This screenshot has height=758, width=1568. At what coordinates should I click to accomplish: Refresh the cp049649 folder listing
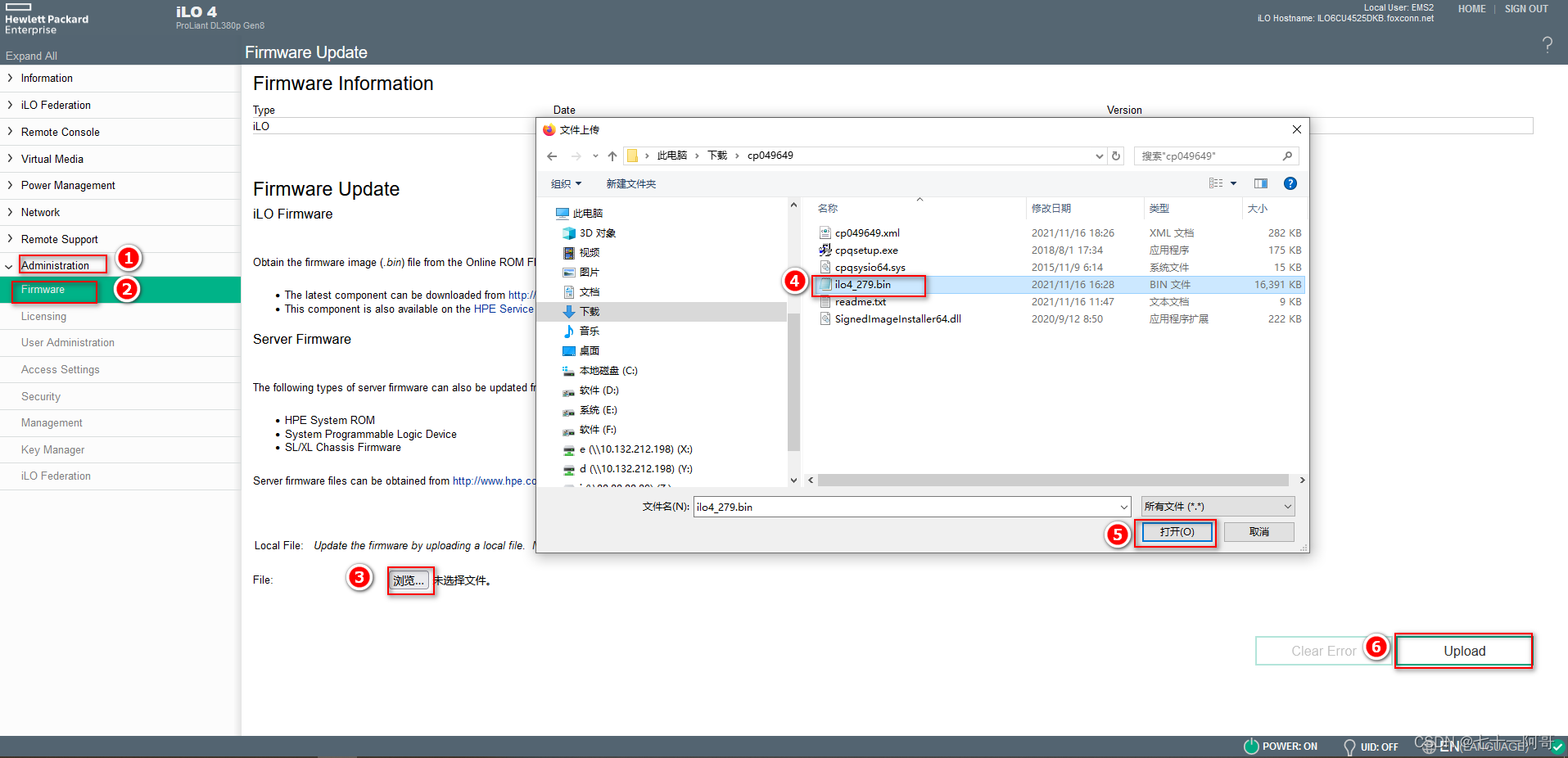pos(1116,156)
